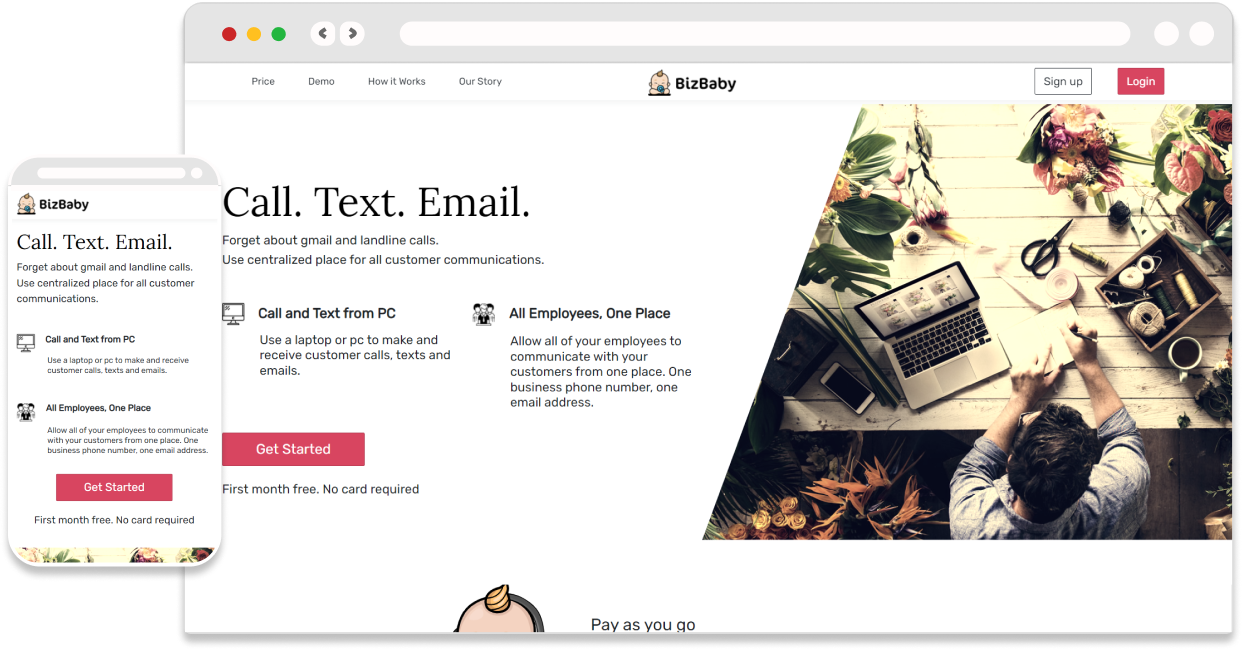Click the employees icon beside desktop All Employees, One Place
The width and height of the screenshot is (1242, 649).
[484, 314]
